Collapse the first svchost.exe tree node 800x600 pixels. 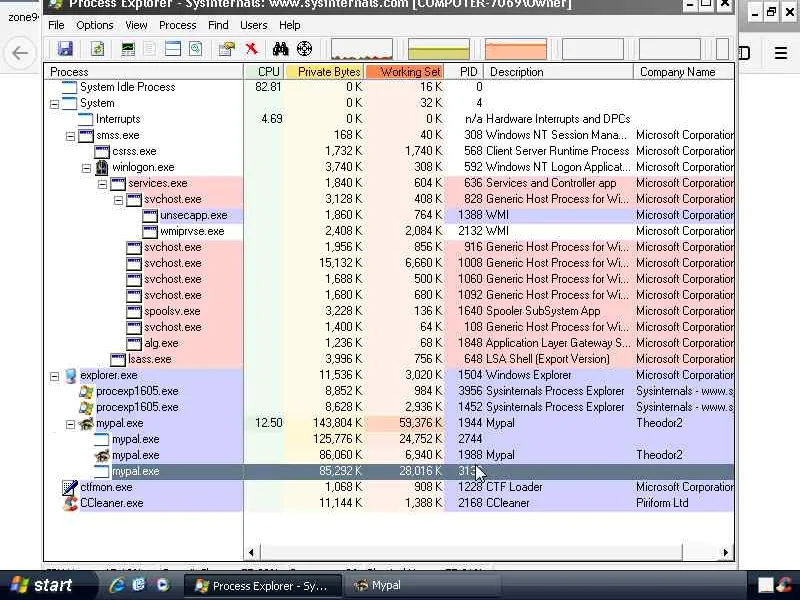coord(118,200)
